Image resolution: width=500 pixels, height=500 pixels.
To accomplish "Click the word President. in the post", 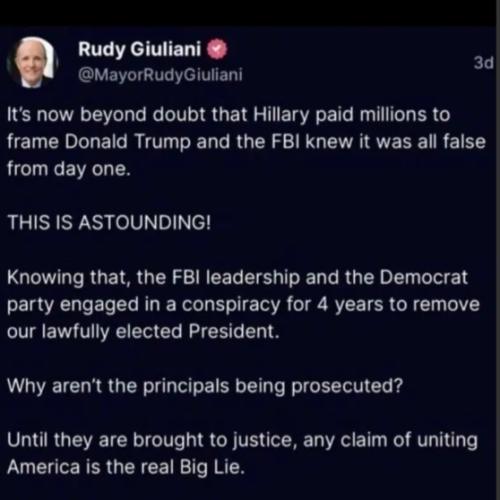I will pyautogui.click(x=234, y=332).
